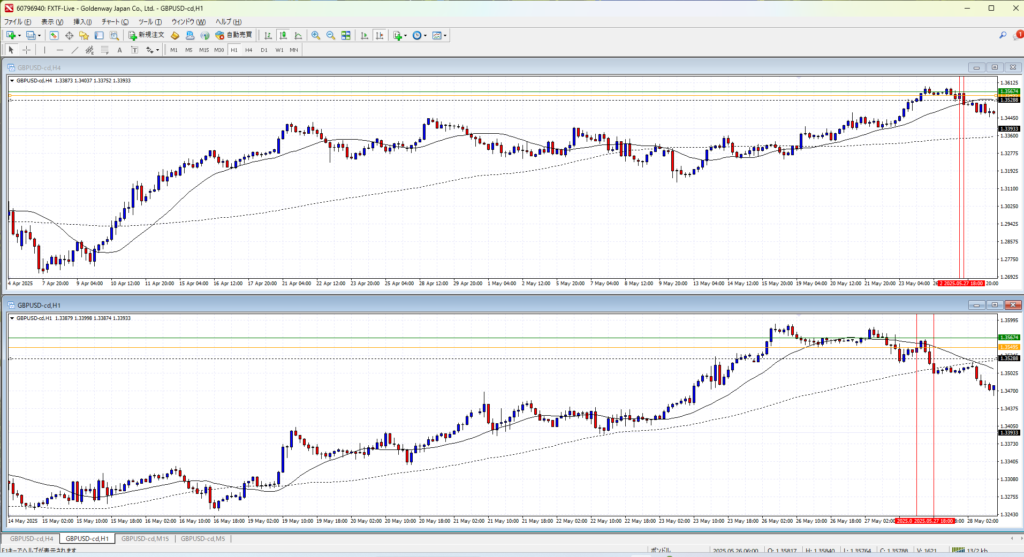
Task: Select the H4 timeframe button
Action: click(248, 49)
